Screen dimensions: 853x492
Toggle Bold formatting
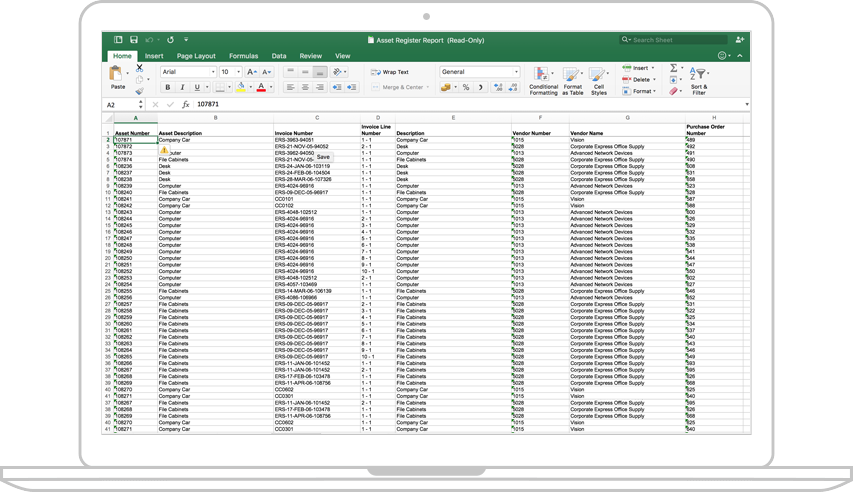[x=168, y=88]
